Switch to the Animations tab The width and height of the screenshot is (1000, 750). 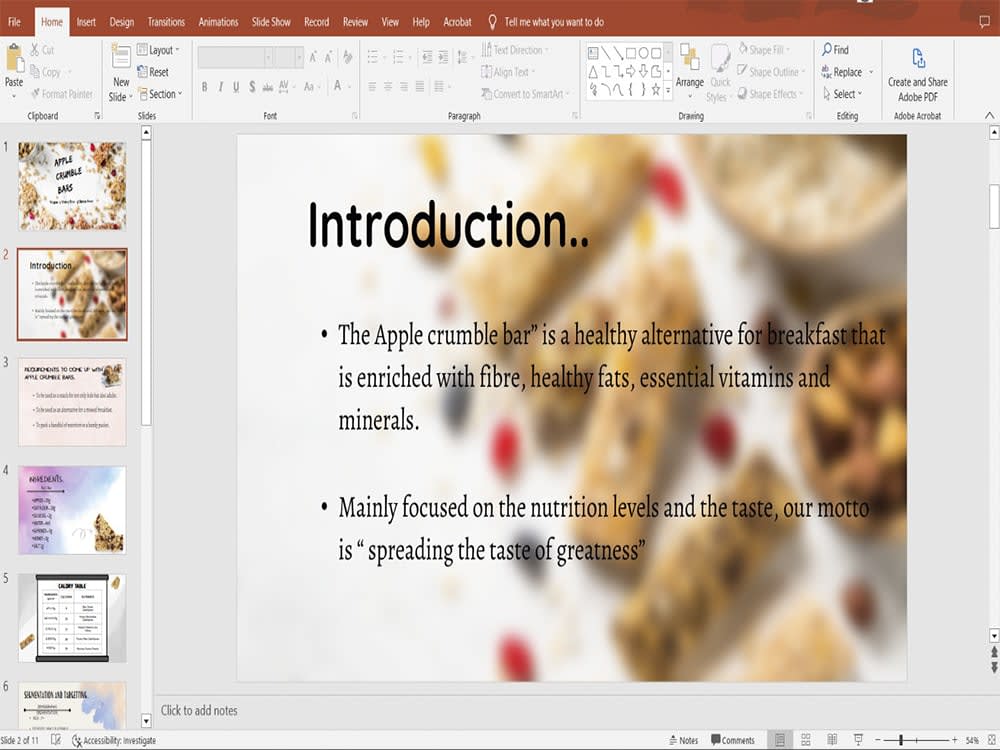point(218,22)
